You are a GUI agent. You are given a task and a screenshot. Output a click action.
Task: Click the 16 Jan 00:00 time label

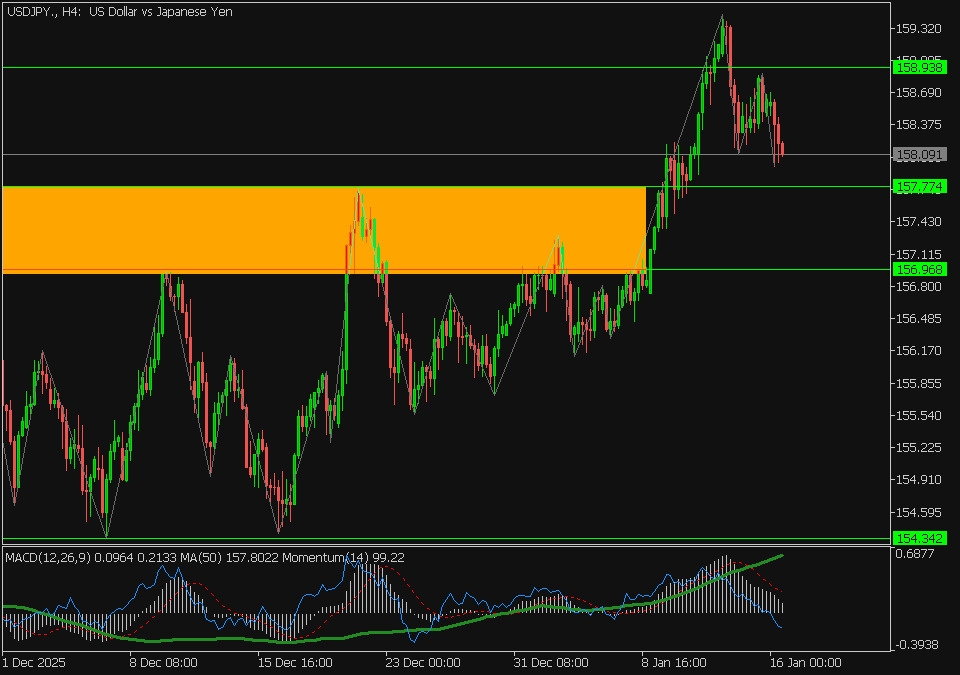(x=804, y=662)
